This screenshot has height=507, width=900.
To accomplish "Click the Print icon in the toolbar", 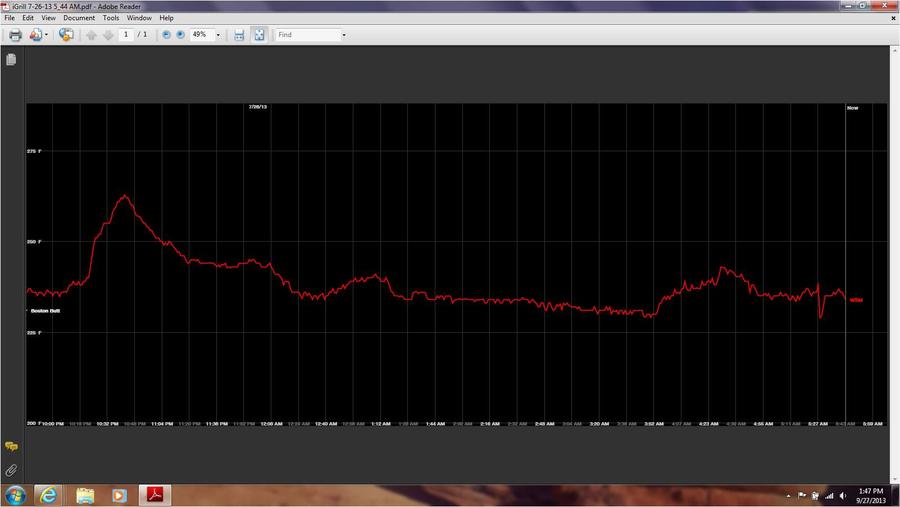I will pos(15,35).
